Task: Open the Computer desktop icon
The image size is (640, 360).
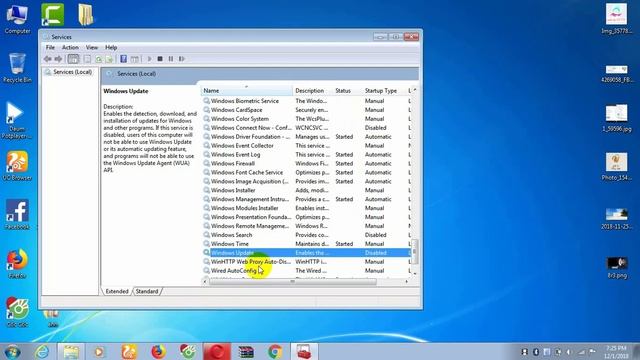Action: (x=17, y=19)
